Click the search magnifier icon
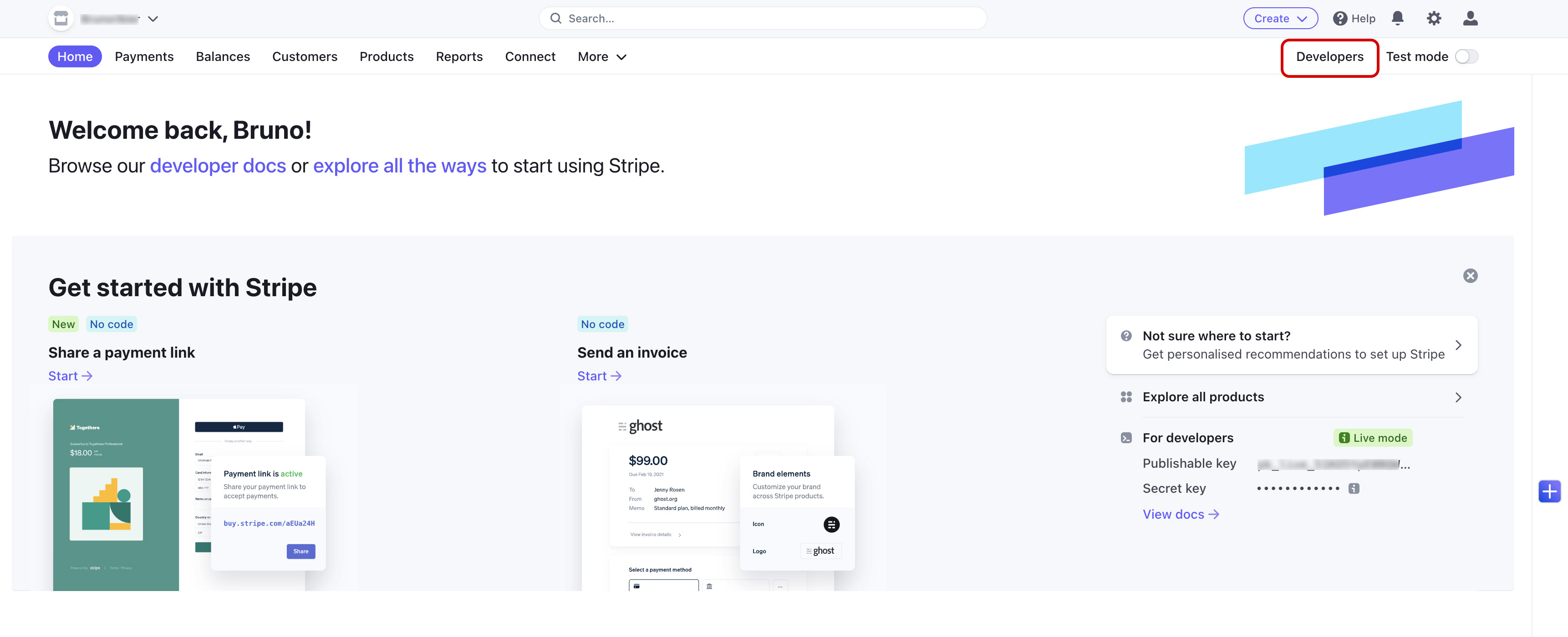 point(555,18)
